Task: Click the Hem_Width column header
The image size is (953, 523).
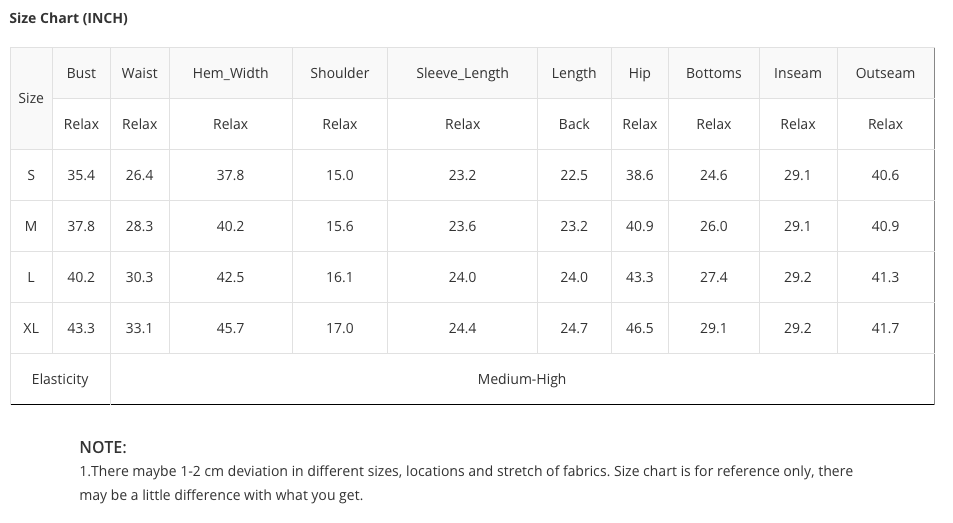Action: [230, 73]
